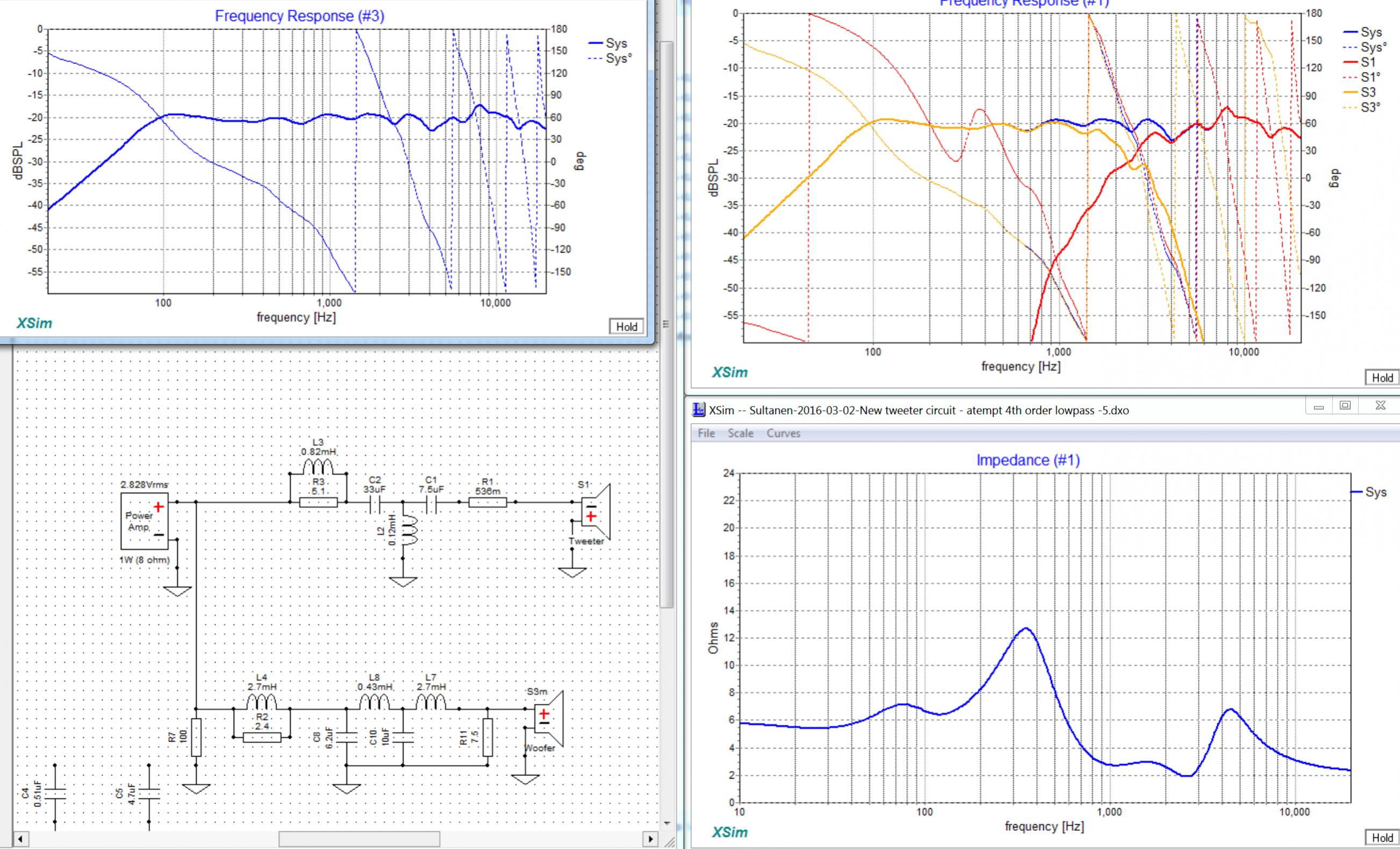This screenshot has width=1400, height=849.
Task: Open the Scale menu
Action: [741, 433]
